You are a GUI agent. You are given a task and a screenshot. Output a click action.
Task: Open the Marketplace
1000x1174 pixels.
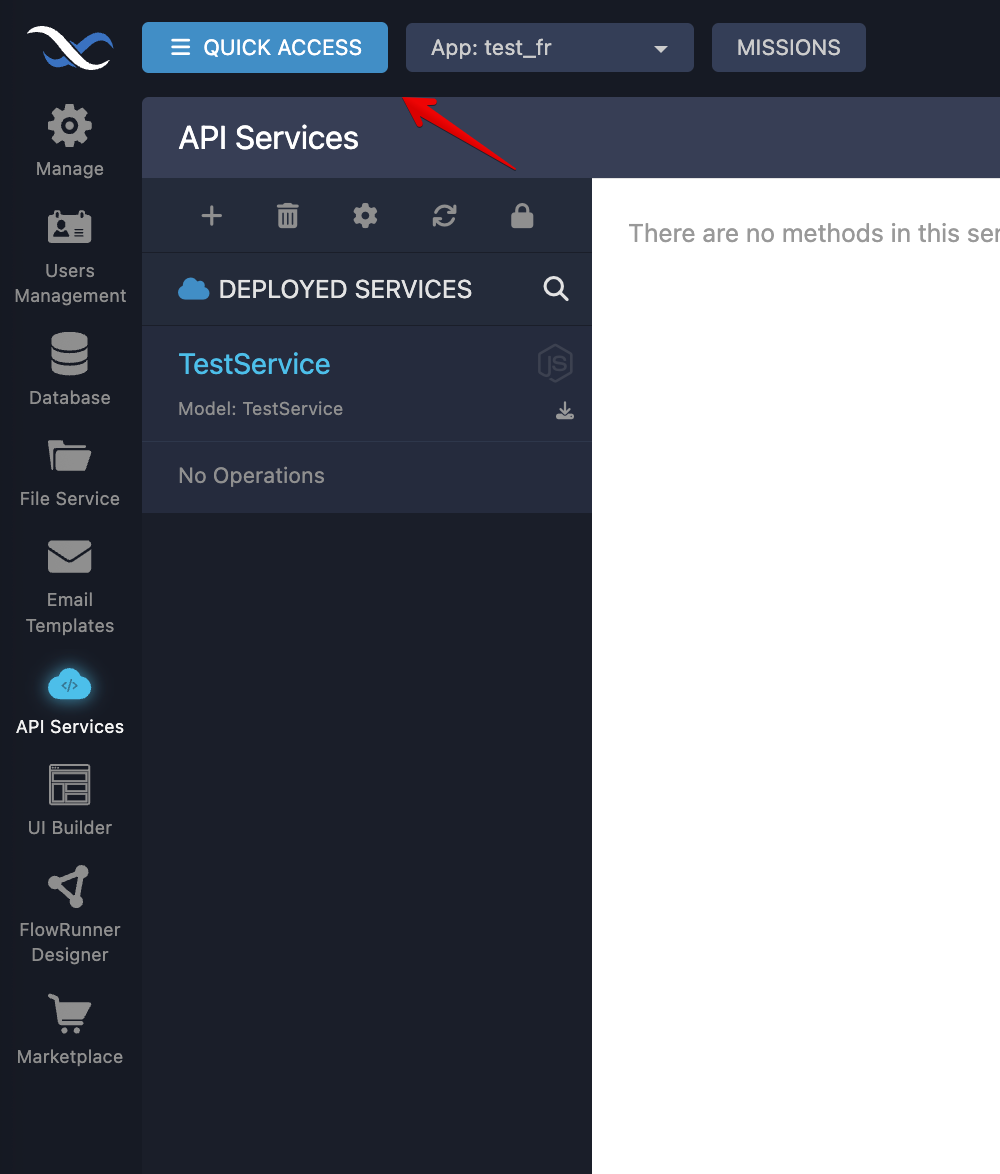70,1029
